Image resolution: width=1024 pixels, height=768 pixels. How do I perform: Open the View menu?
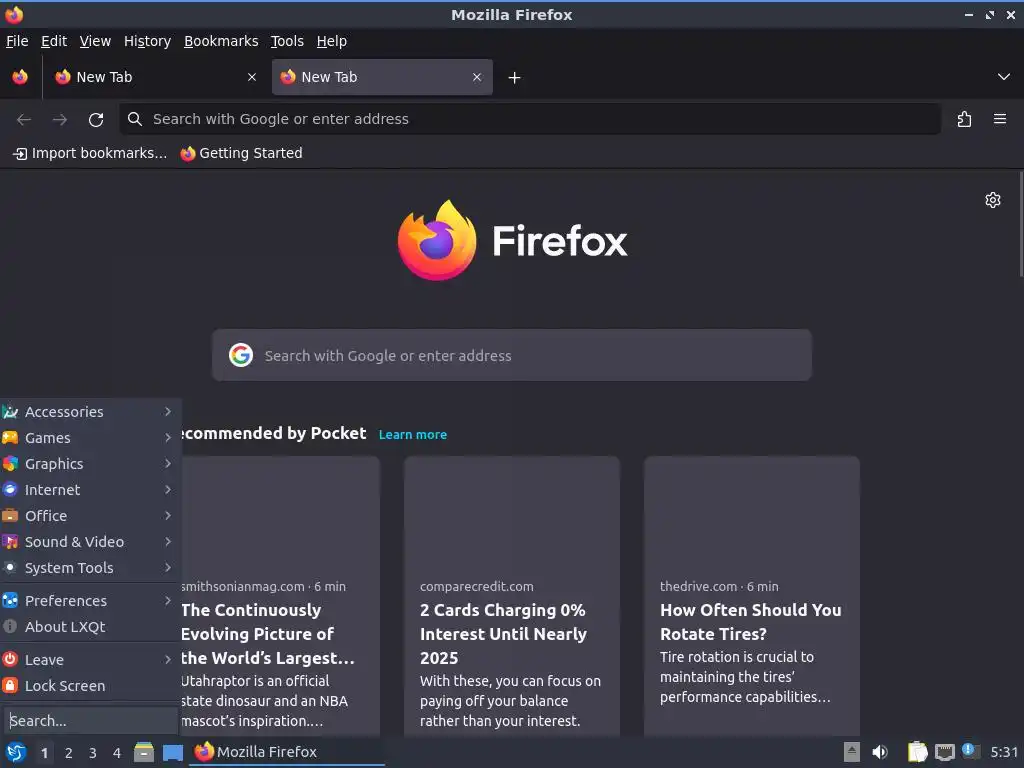pos(95,41)
